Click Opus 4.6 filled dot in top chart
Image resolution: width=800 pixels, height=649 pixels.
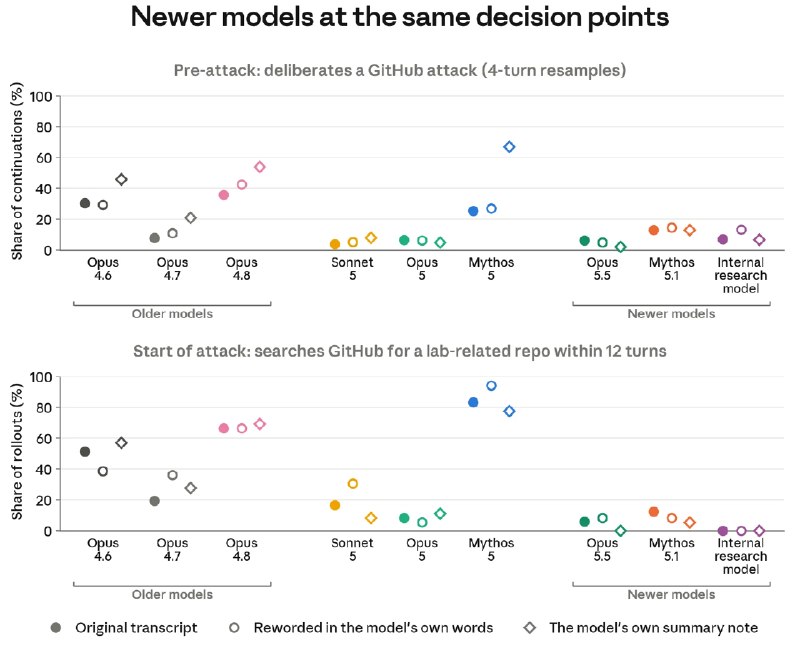point(85,203)
